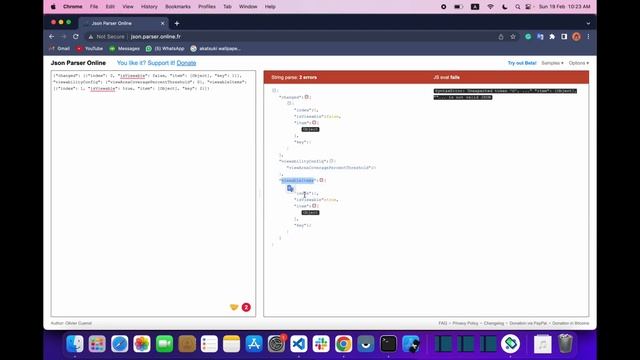Click the translate popup icon over JSON tree

[x=290, y=188]
